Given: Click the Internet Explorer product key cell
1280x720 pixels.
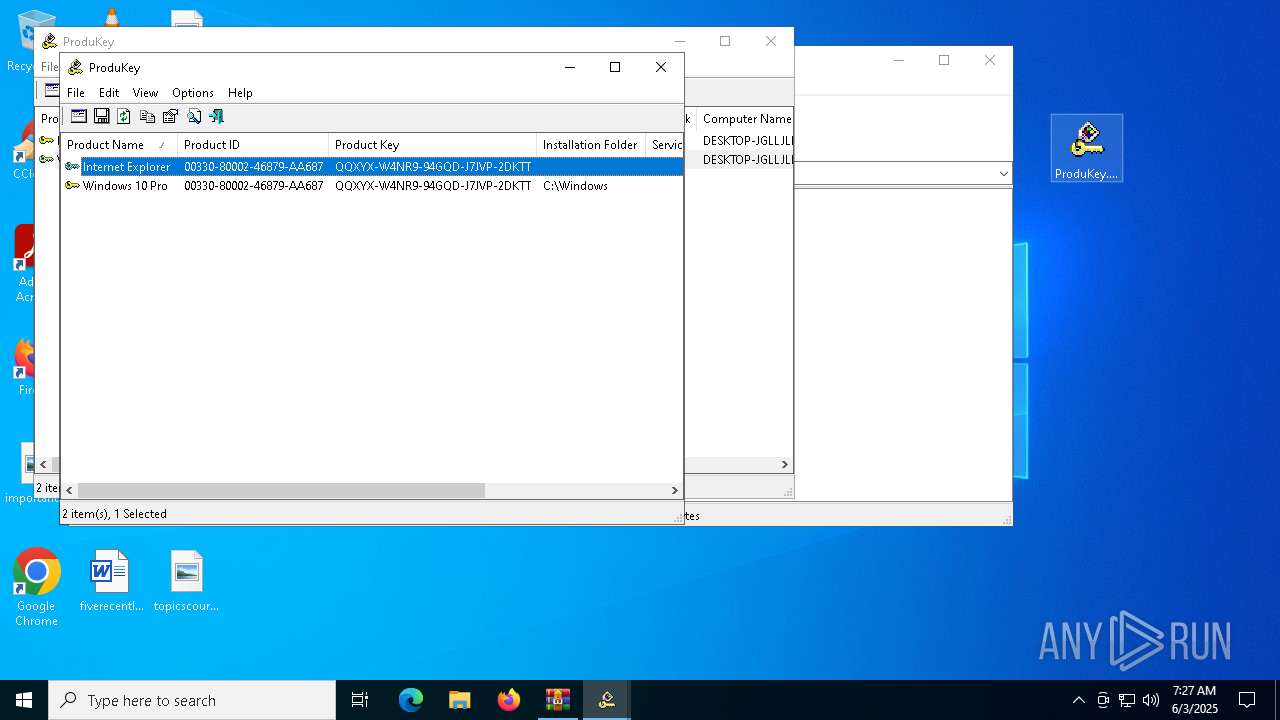Looking at the screenshot, I should [x=433, y=167].
